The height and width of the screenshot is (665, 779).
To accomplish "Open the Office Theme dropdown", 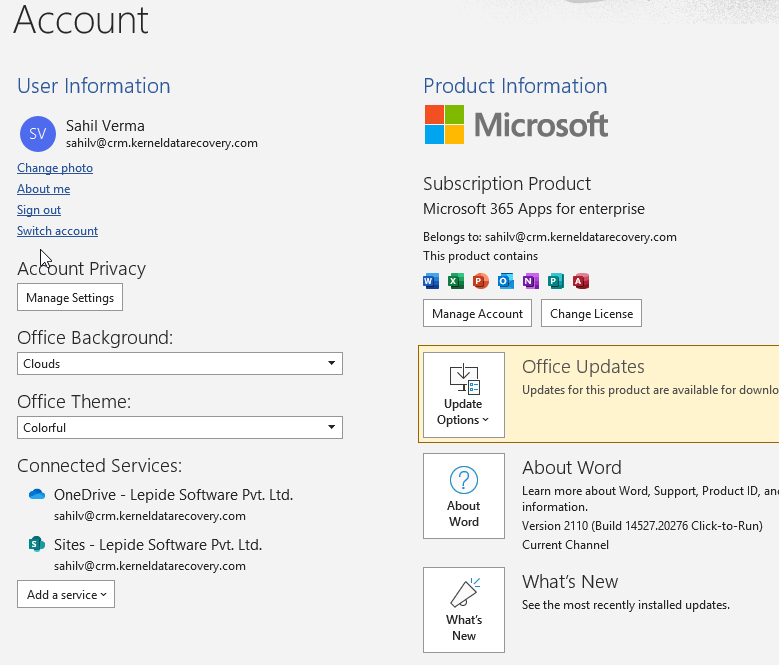I will [x=180, y=428].
